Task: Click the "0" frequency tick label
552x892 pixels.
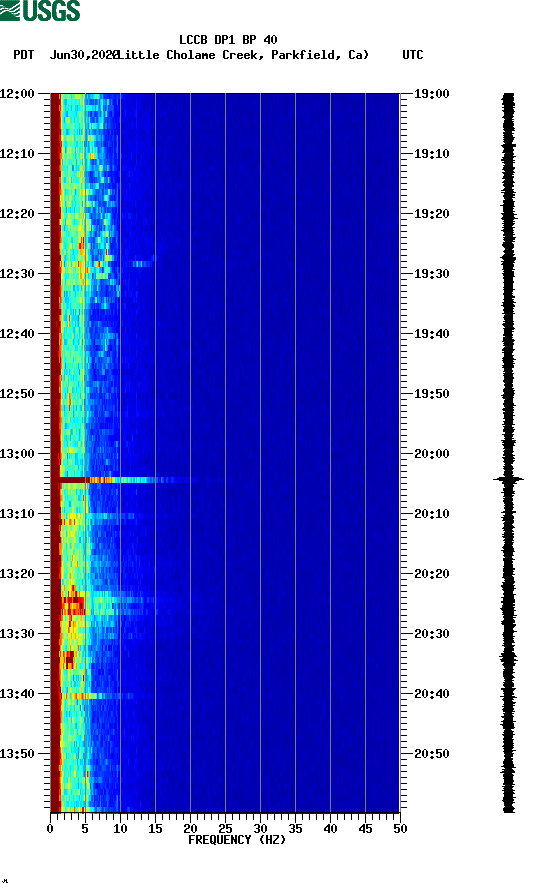Action: coord(50,829)
